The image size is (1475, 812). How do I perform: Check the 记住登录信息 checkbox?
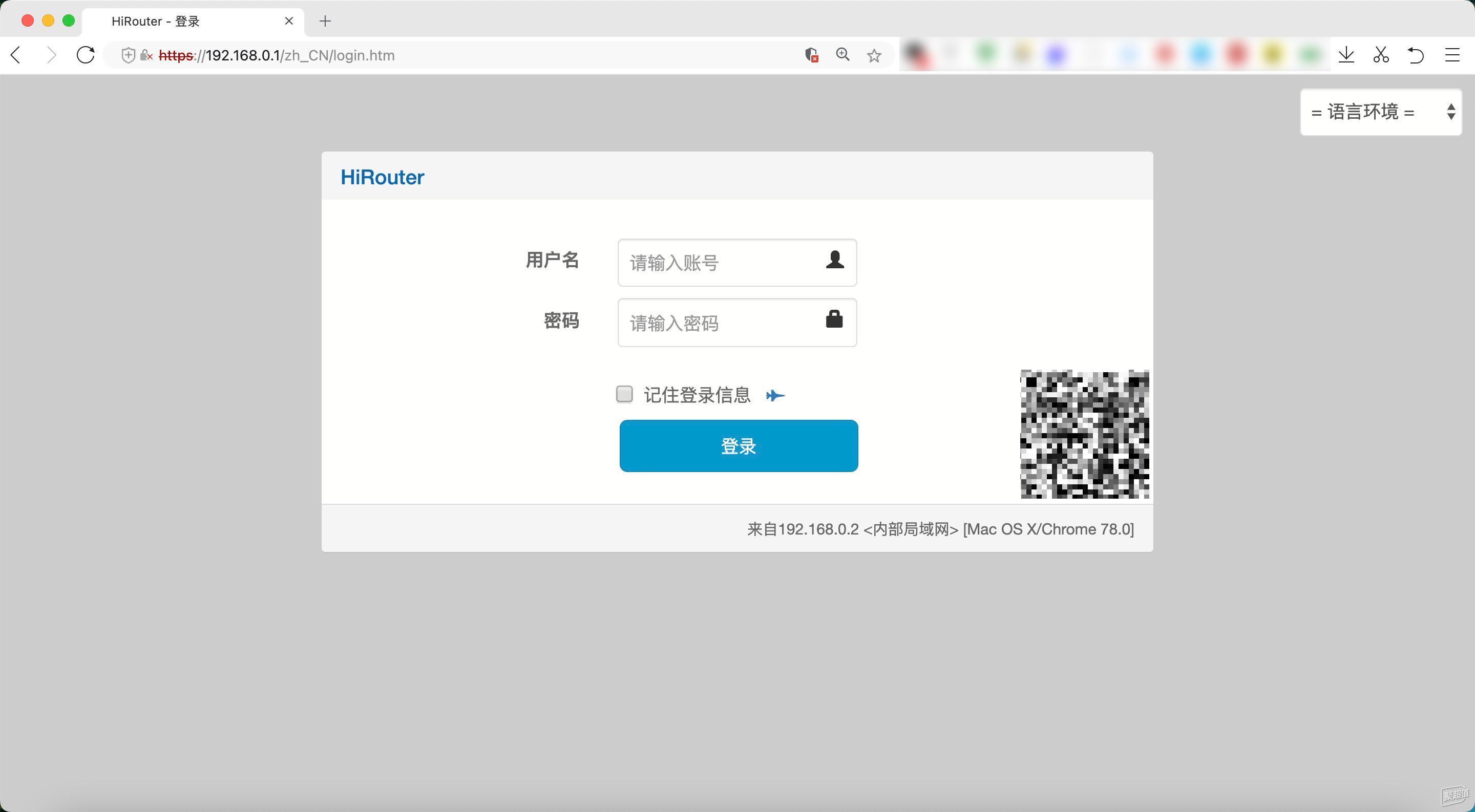click(624, 394)
